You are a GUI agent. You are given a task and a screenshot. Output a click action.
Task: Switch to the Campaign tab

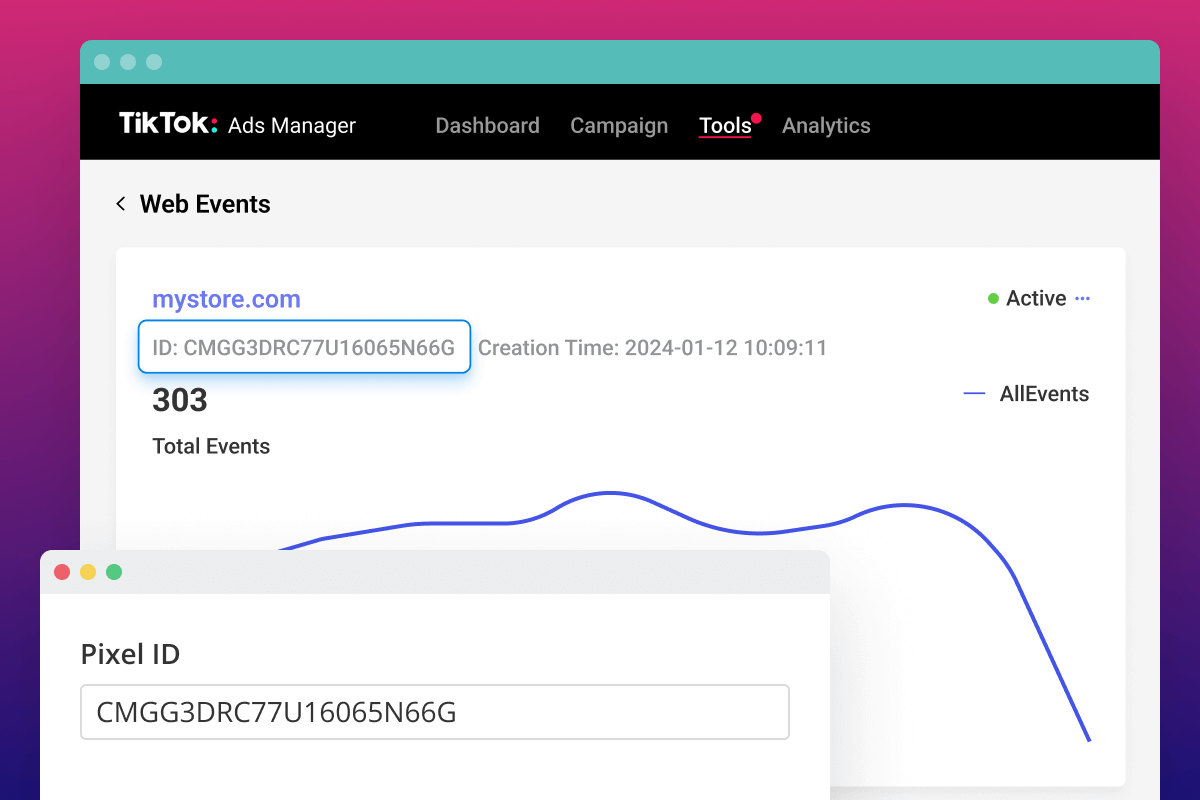619,126
